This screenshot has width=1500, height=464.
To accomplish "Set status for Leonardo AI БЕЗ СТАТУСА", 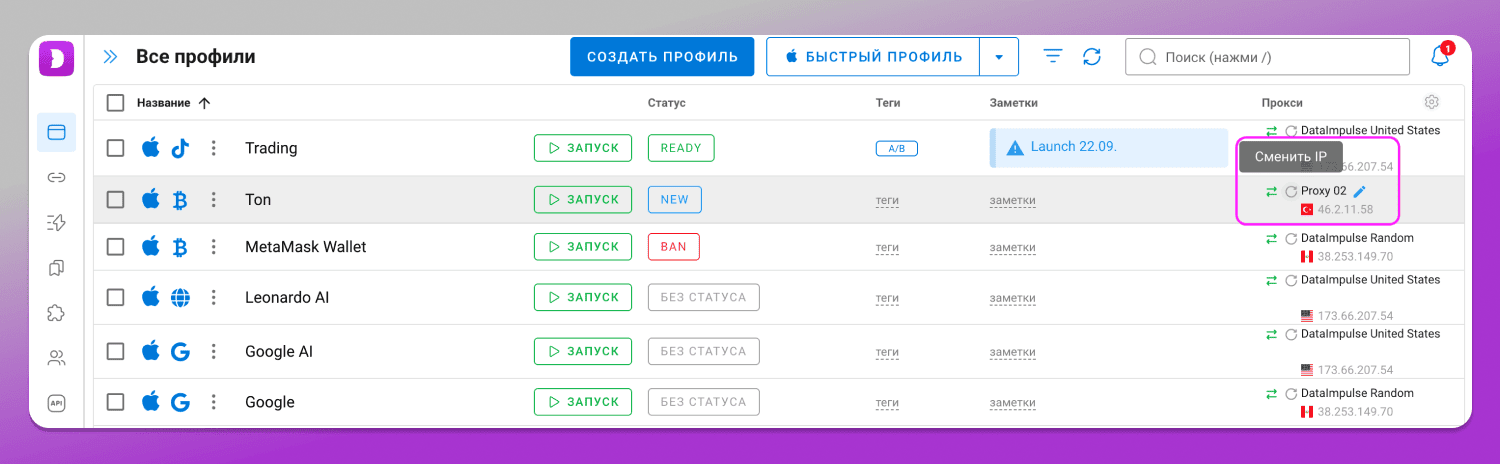I will [x=704, y=297].
